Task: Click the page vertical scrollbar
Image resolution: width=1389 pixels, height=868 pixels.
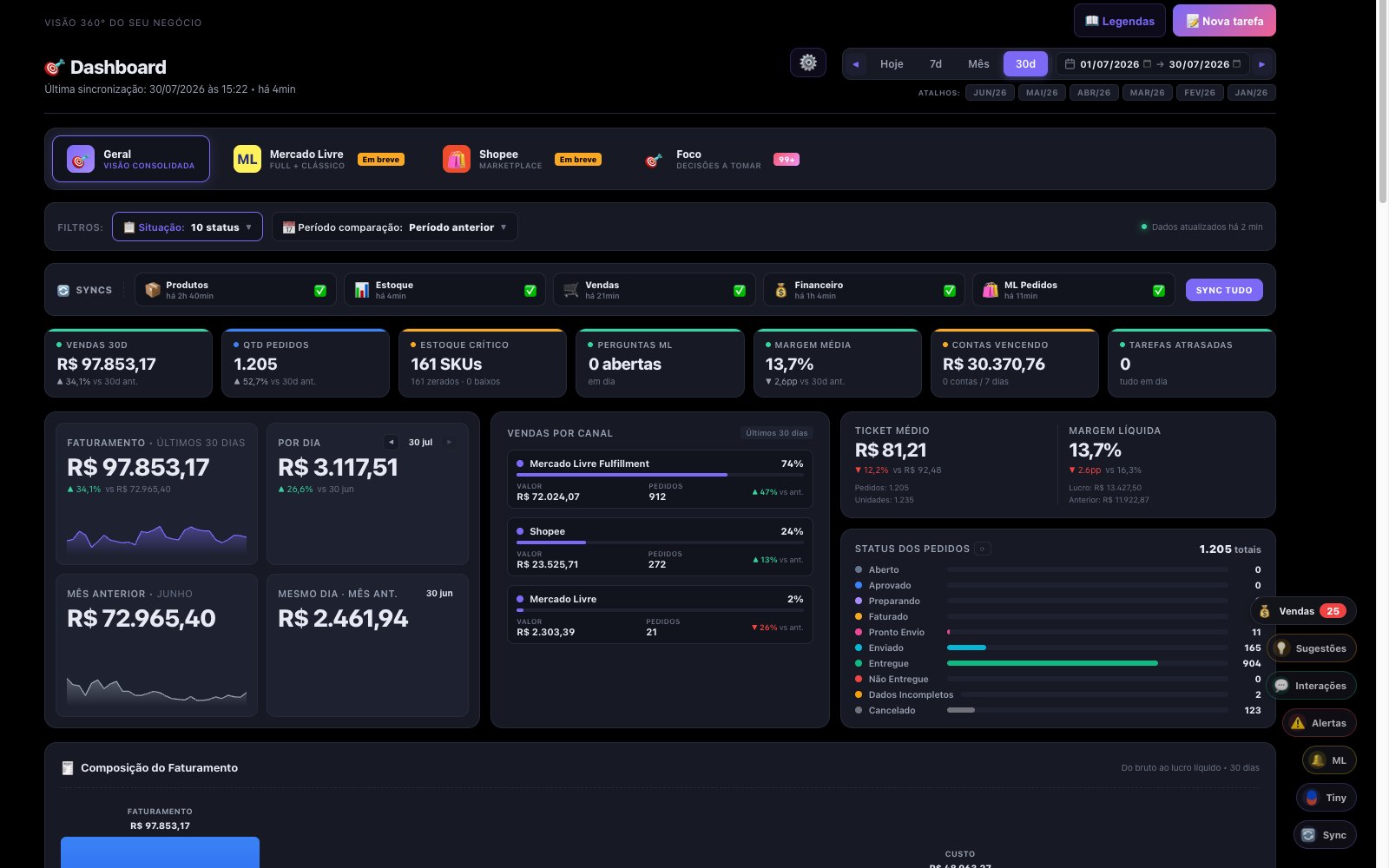Action: pos(1382,102)
